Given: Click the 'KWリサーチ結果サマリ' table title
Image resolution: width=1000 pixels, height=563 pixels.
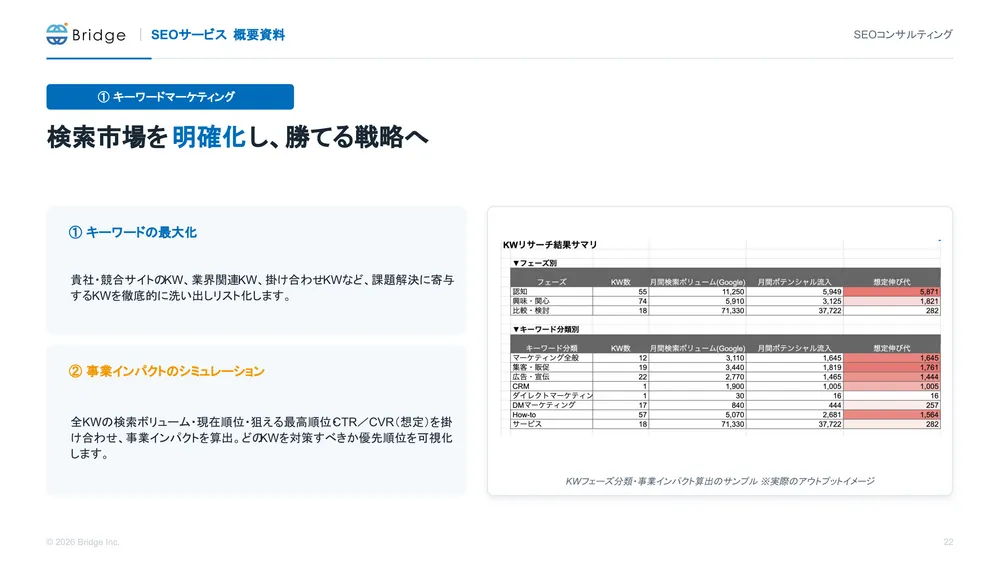Looking at the screenshot, I should click(550, 245).
